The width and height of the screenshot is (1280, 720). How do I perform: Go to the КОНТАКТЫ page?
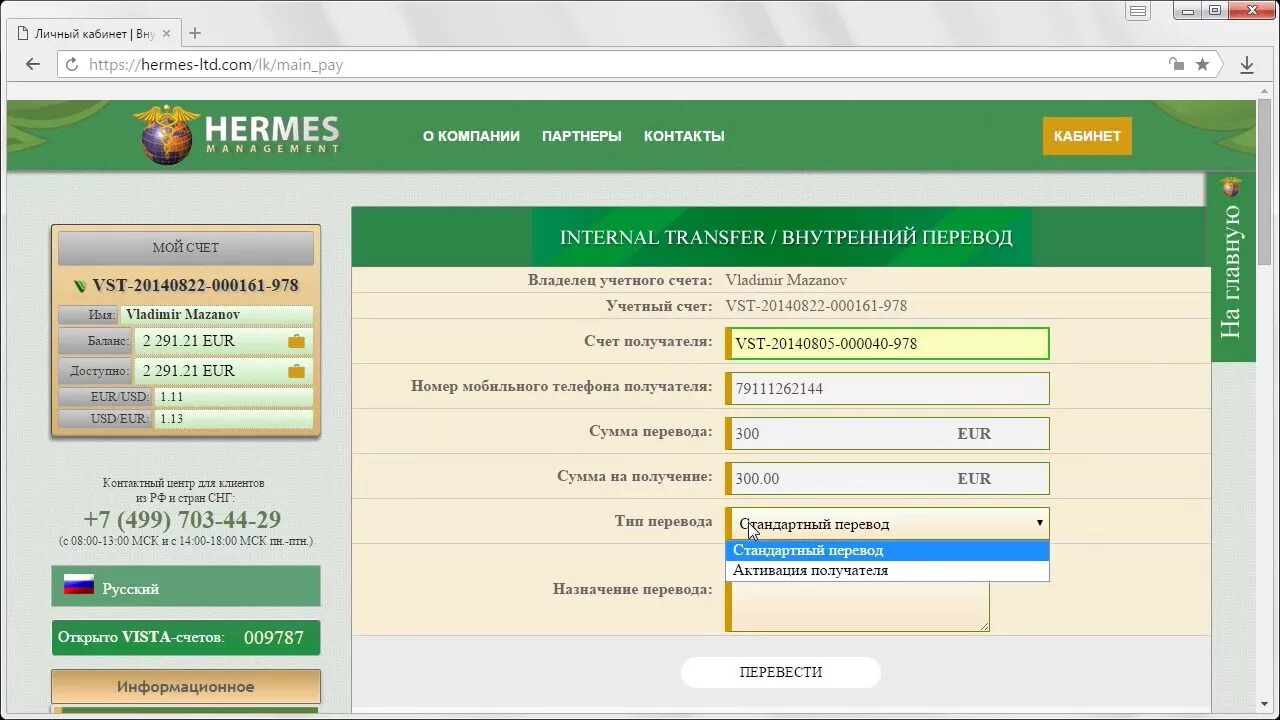coord(684,136)
